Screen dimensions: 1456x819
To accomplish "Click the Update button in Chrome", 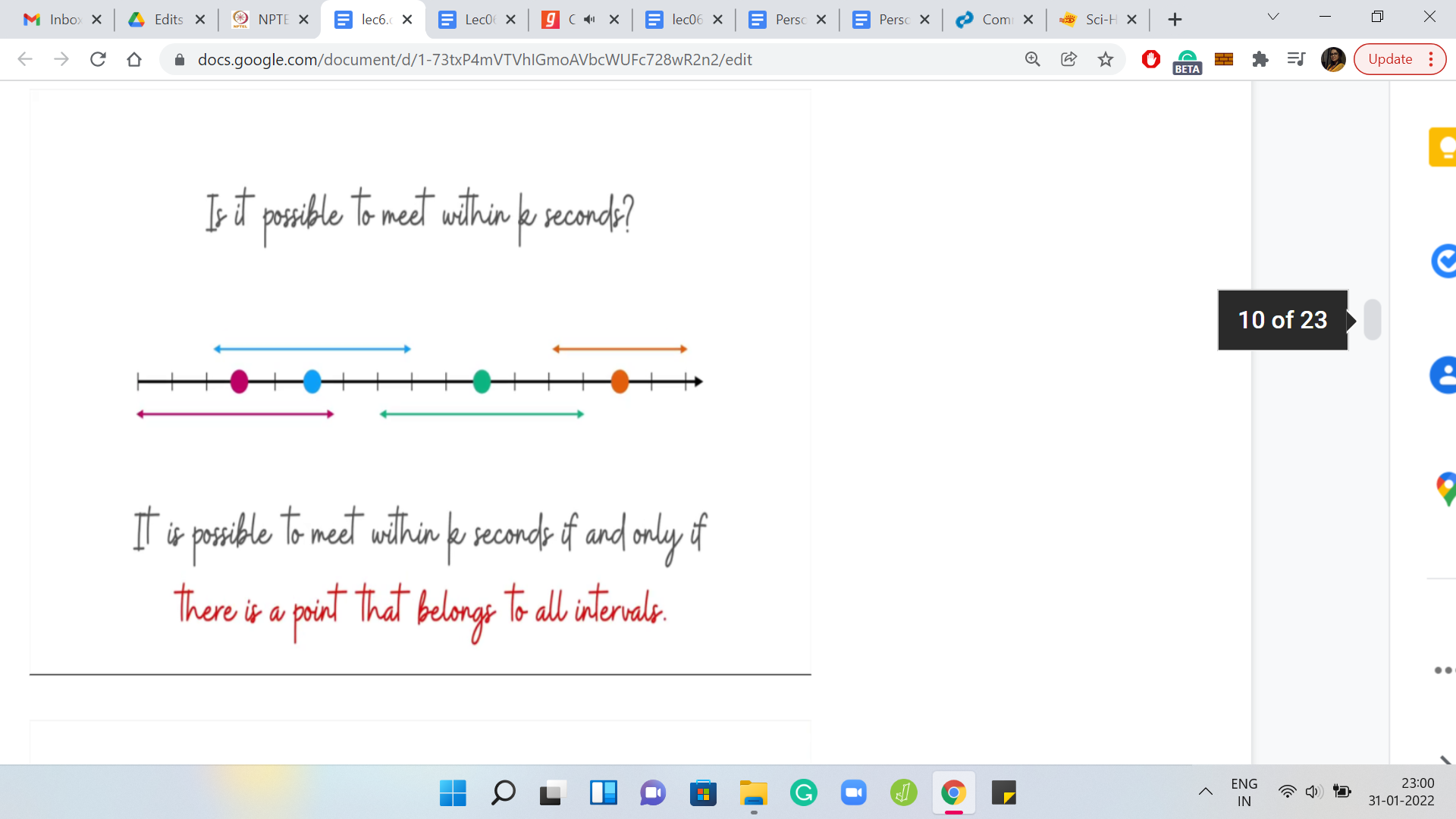I will click(1389, 59).
